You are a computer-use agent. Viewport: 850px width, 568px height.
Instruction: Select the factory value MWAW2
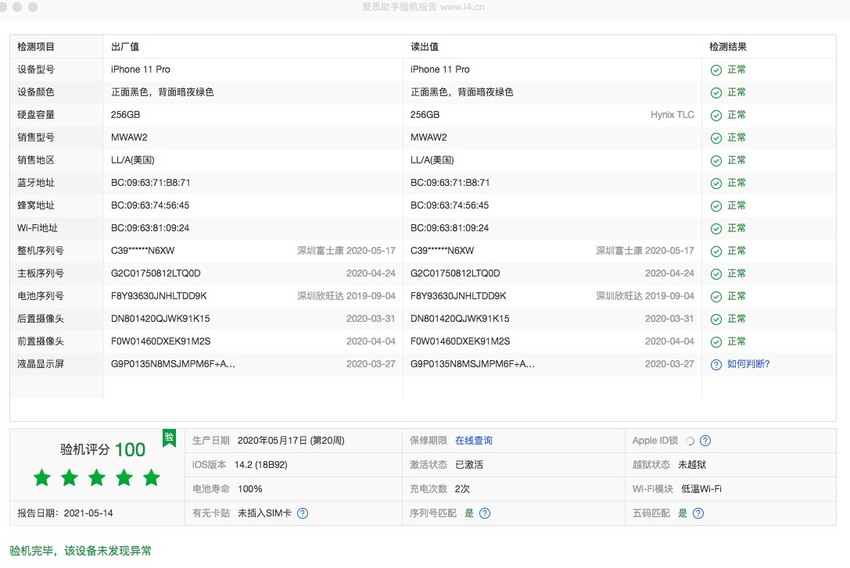129,138
